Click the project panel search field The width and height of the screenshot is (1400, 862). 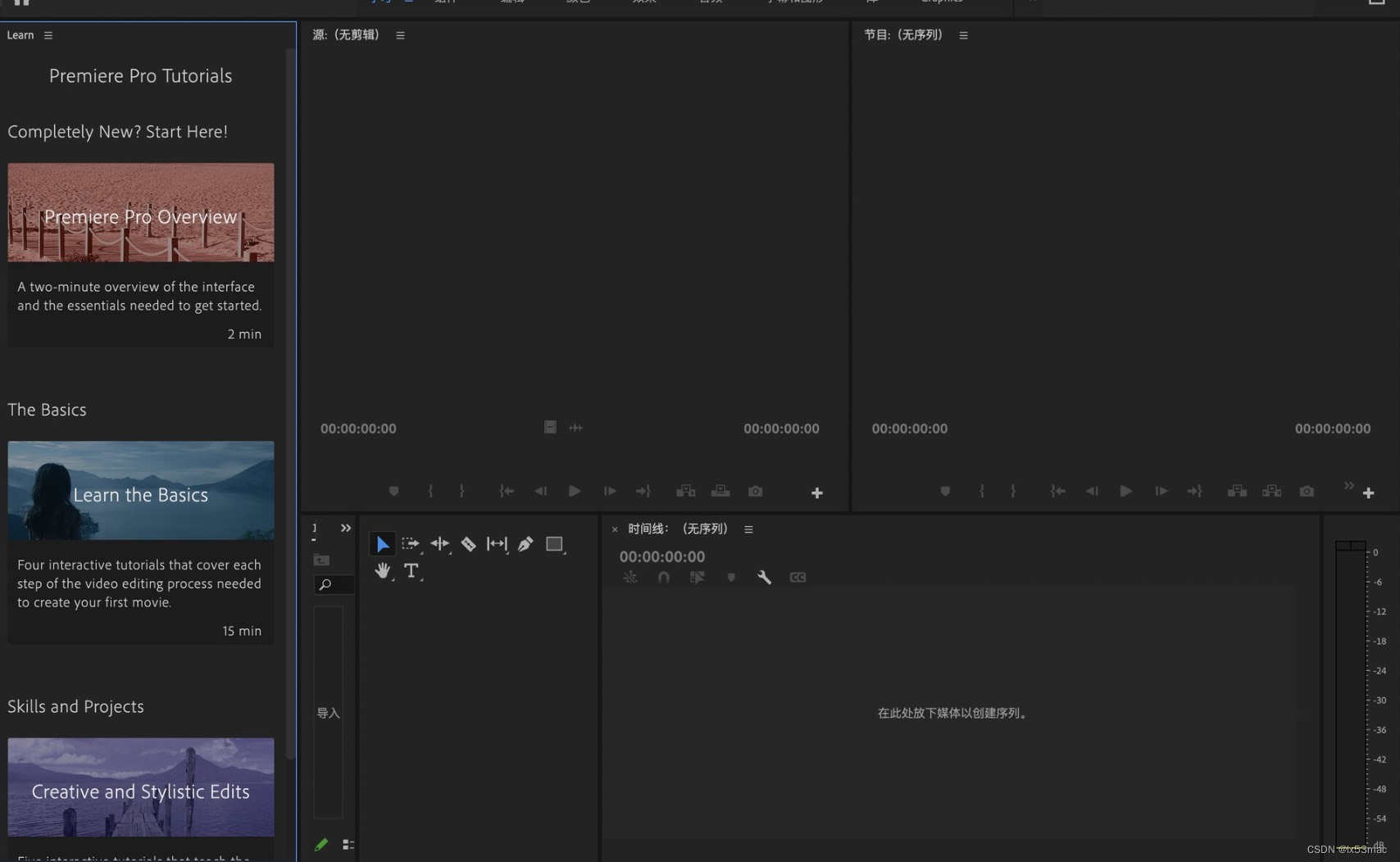tap(334, 584)
